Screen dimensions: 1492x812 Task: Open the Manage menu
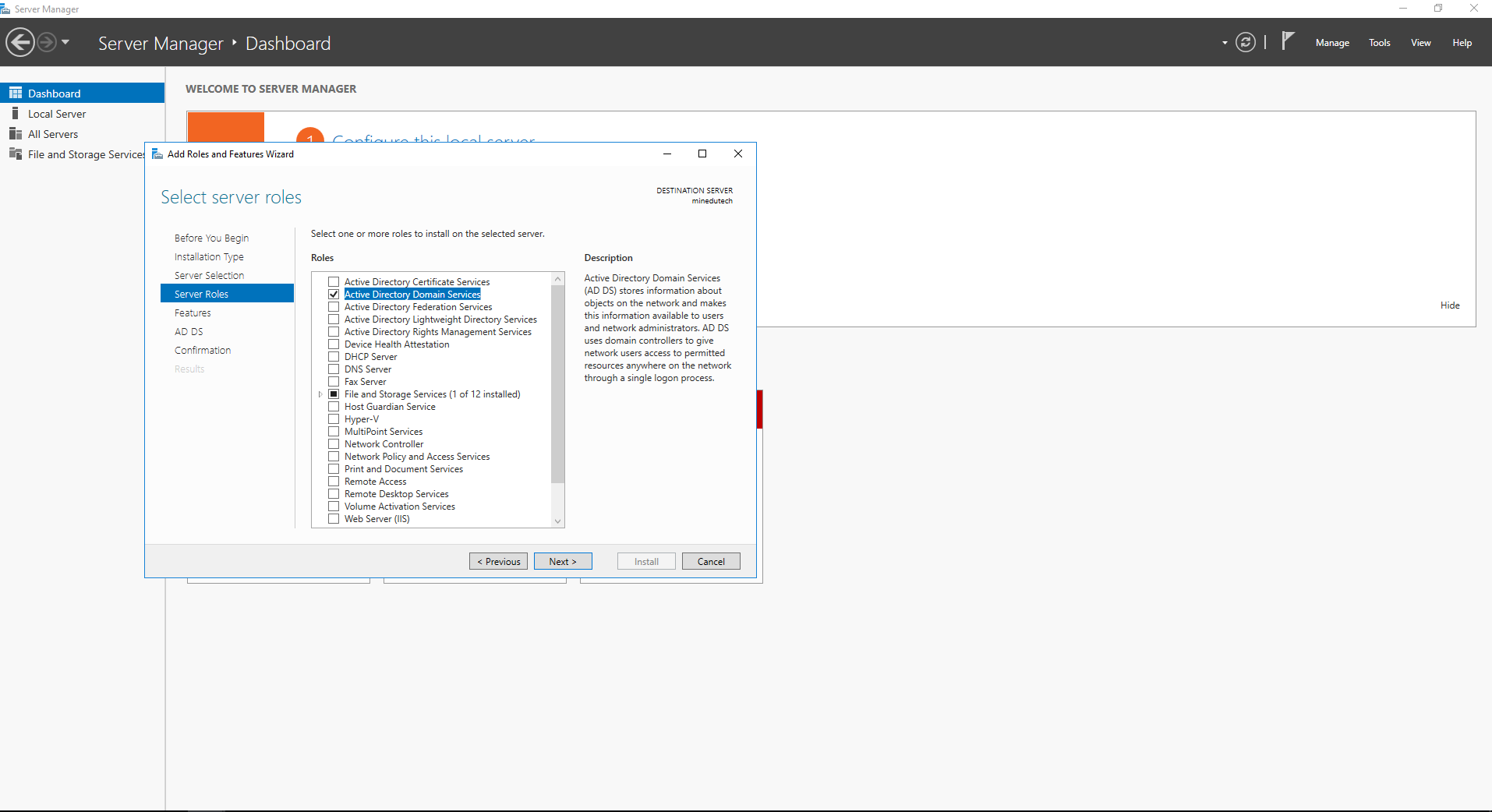tap(1332, 42)
